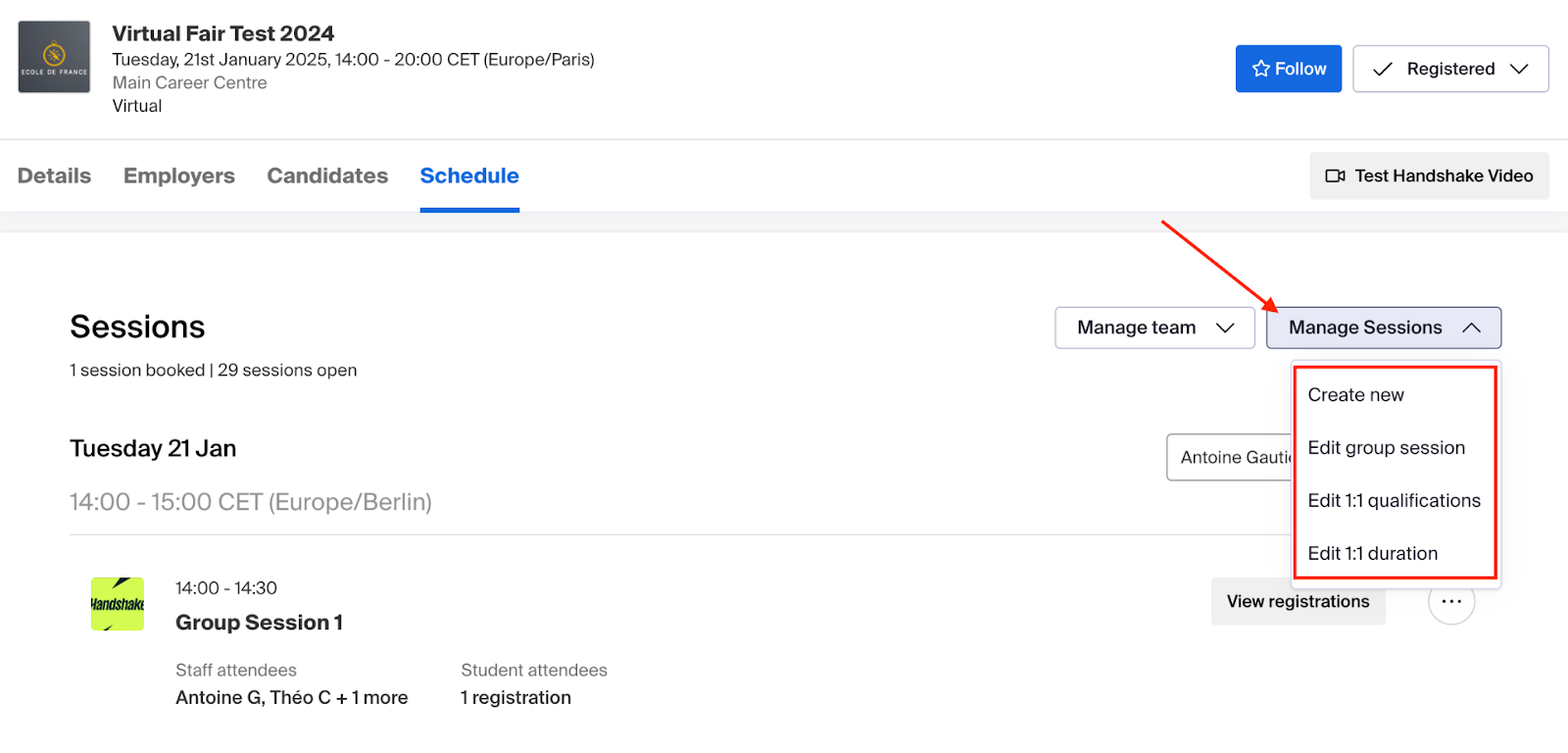Click the checkmark icon on Registered button
Viewport: 1568px width, 753px height.
click(1383, 69)
